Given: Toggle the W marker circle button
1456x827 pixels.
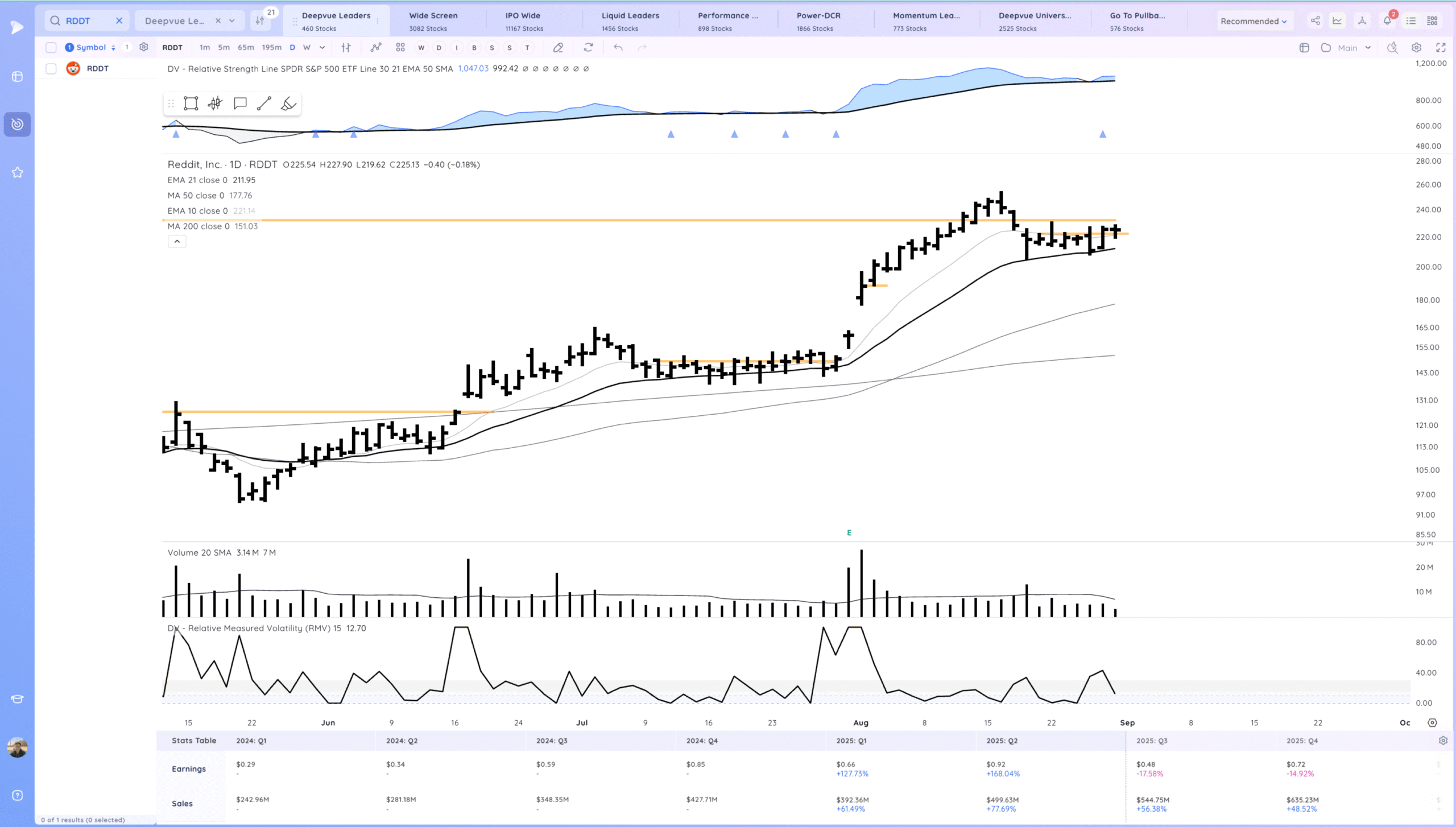Looking at the screenshot, I should (x=421, y=48).
